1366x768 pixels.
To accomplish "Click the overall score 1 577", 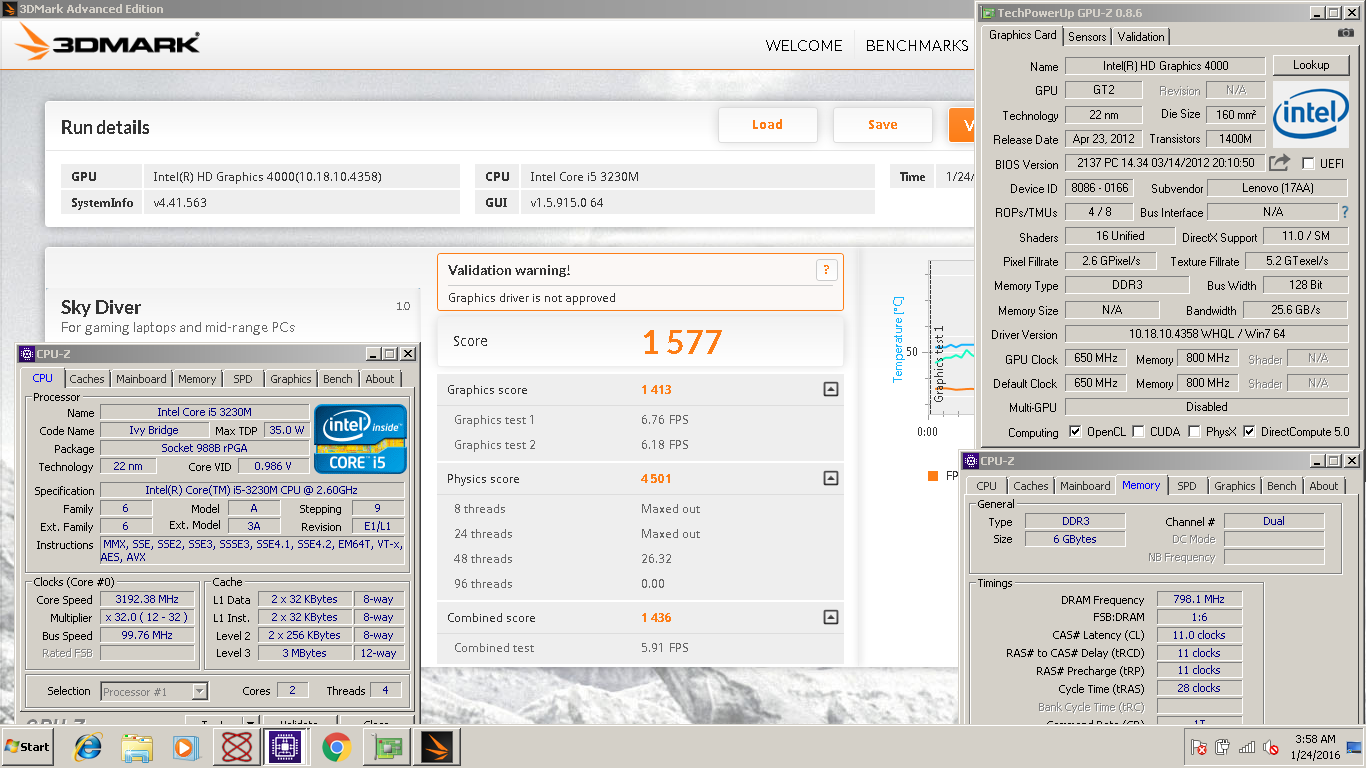I will 682,342.
